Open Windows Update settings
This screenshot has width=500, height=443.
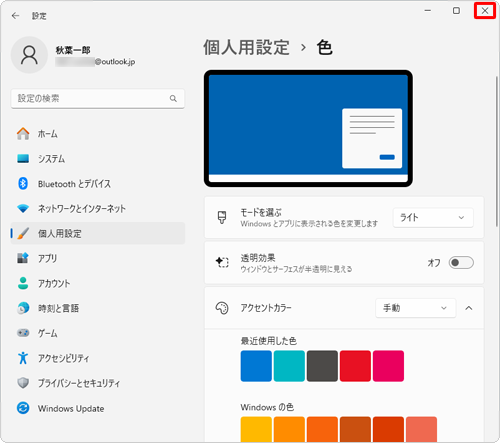tap(98, 408)
